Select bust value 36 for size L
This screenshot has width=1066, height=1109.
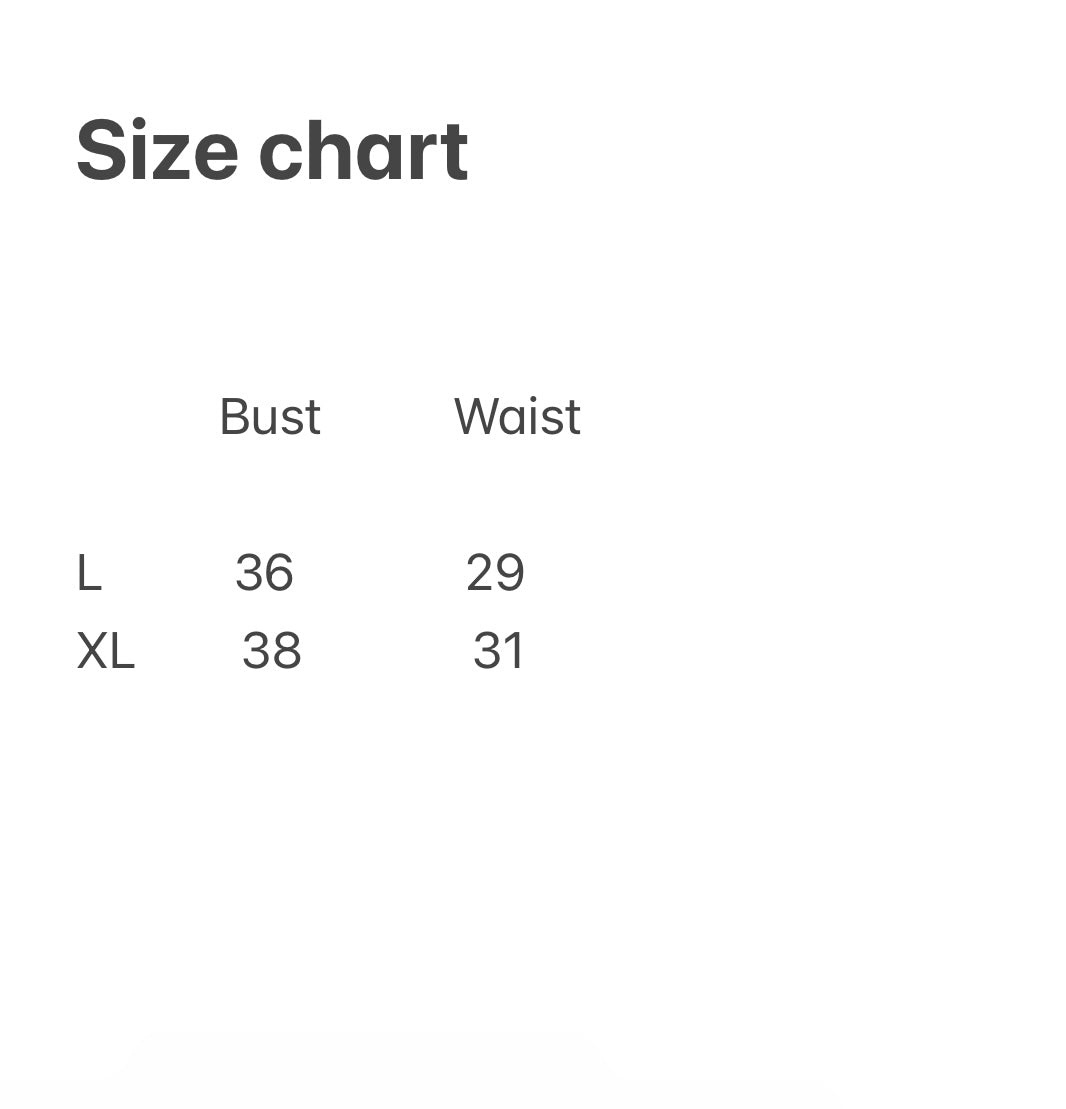[264, 573]
